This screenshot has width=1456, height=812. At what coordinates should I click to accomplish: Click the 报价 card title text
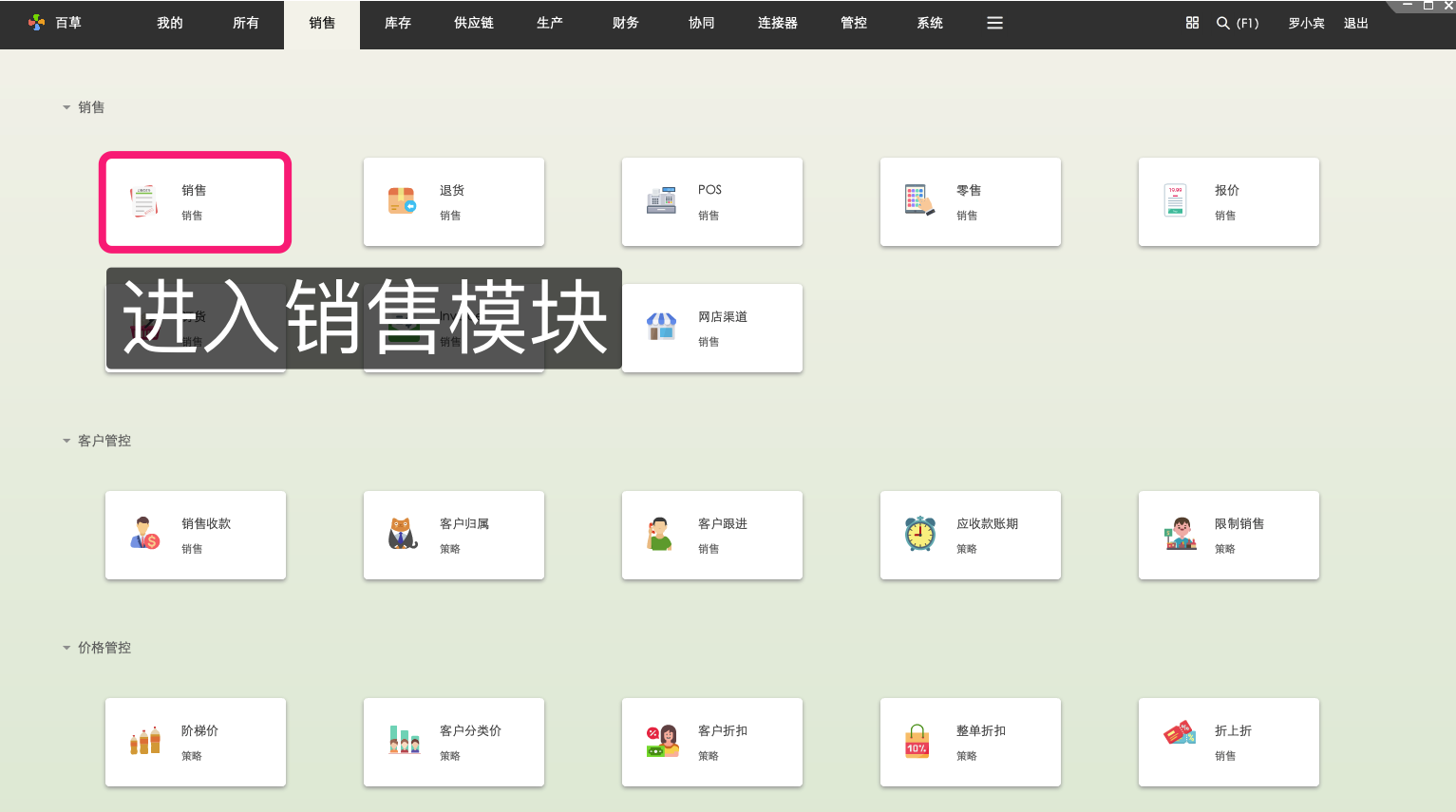coord(1227,190)
